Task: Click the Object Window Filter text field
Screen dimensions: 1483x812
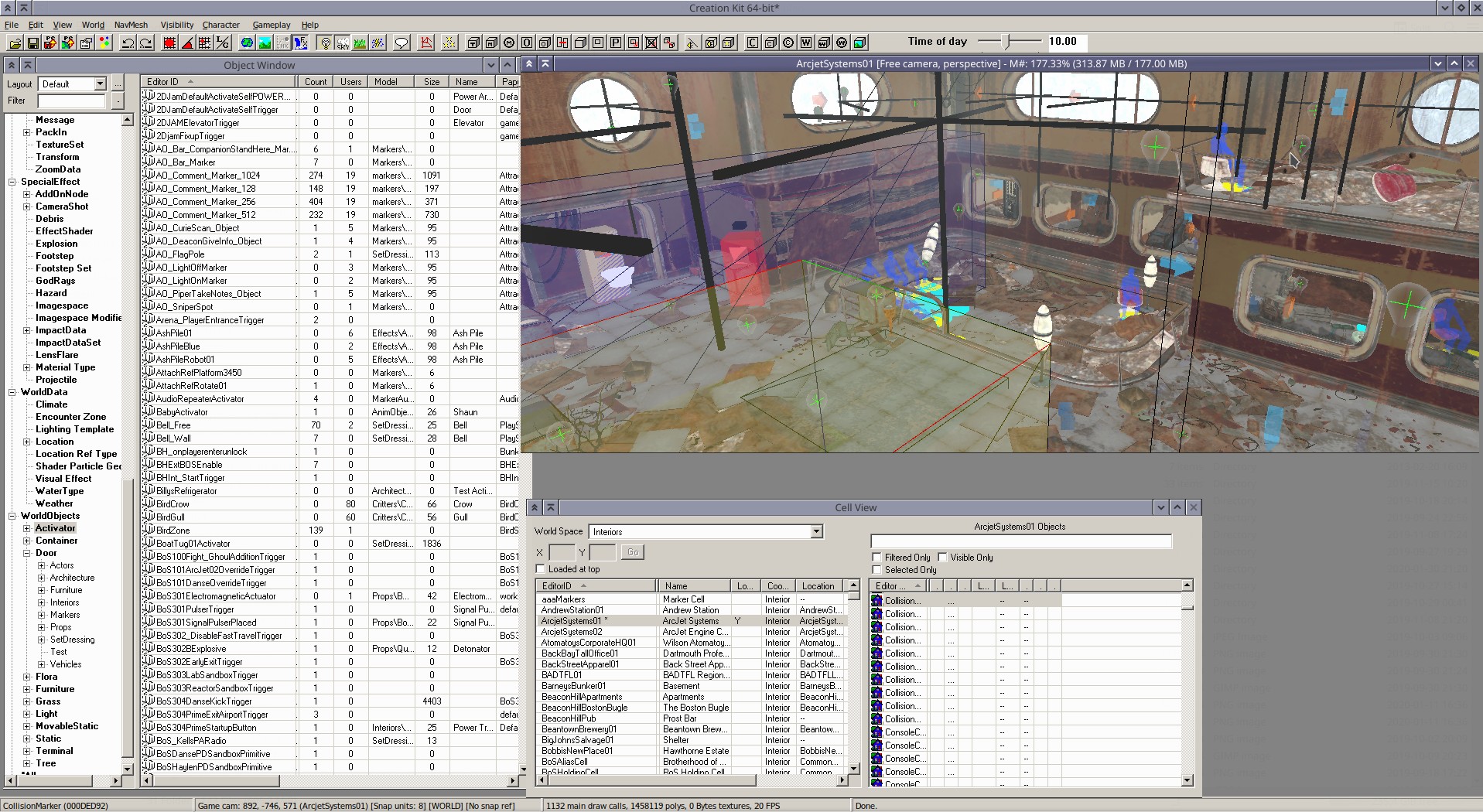Action: pos(71,101)
